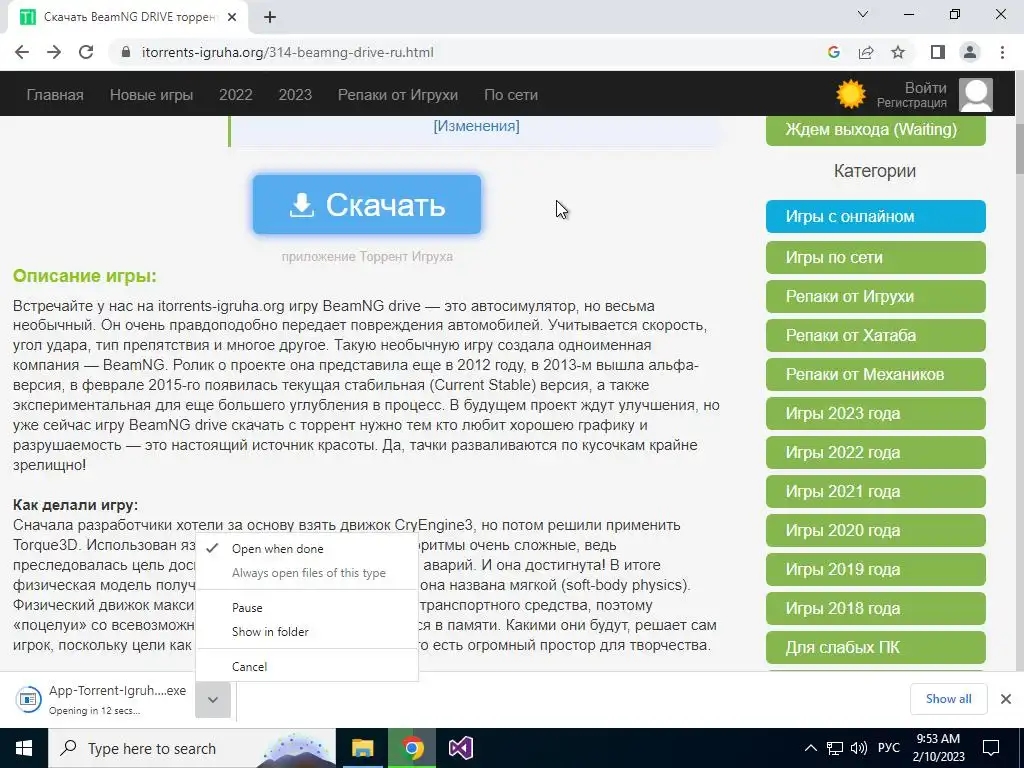Viewport: 1024px width, 768px height.
Task: Click Chrome icon on taskbar
Action: point(412,748)
